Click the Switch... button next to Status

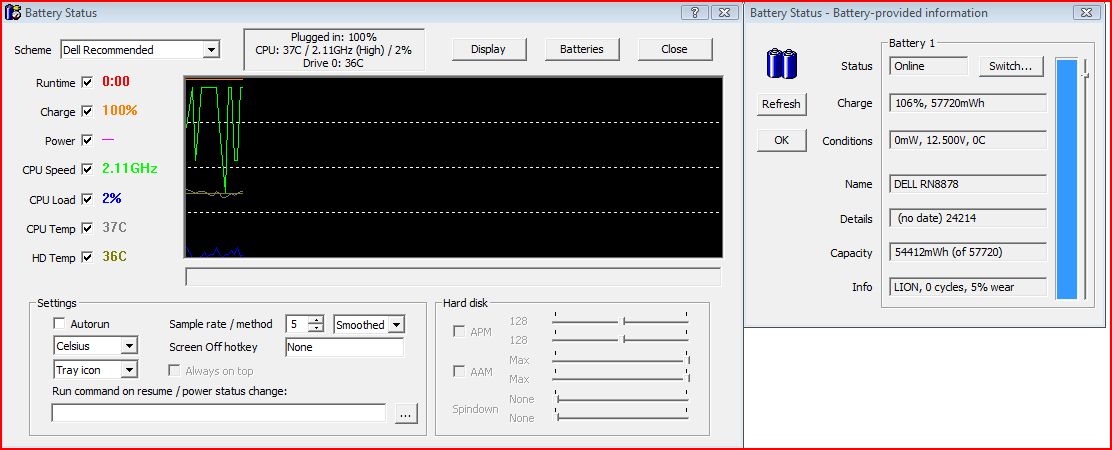click(1011, 66)
